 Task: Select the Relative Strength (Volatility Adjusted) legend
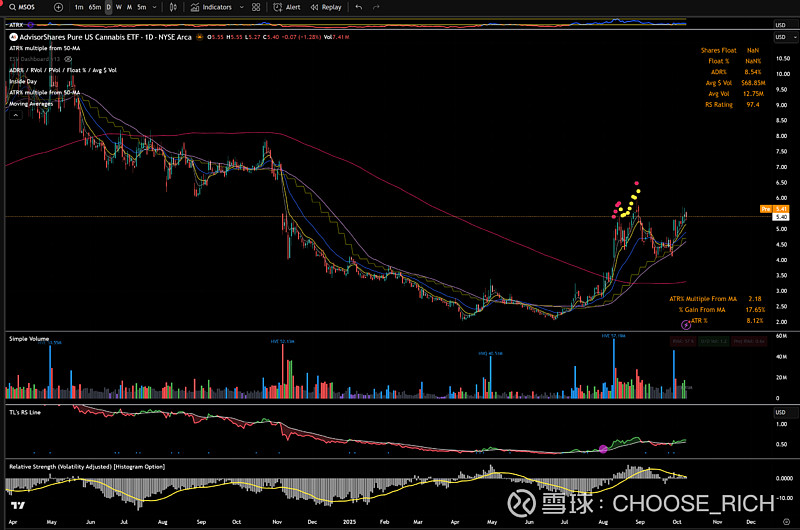tap(87, 467)
